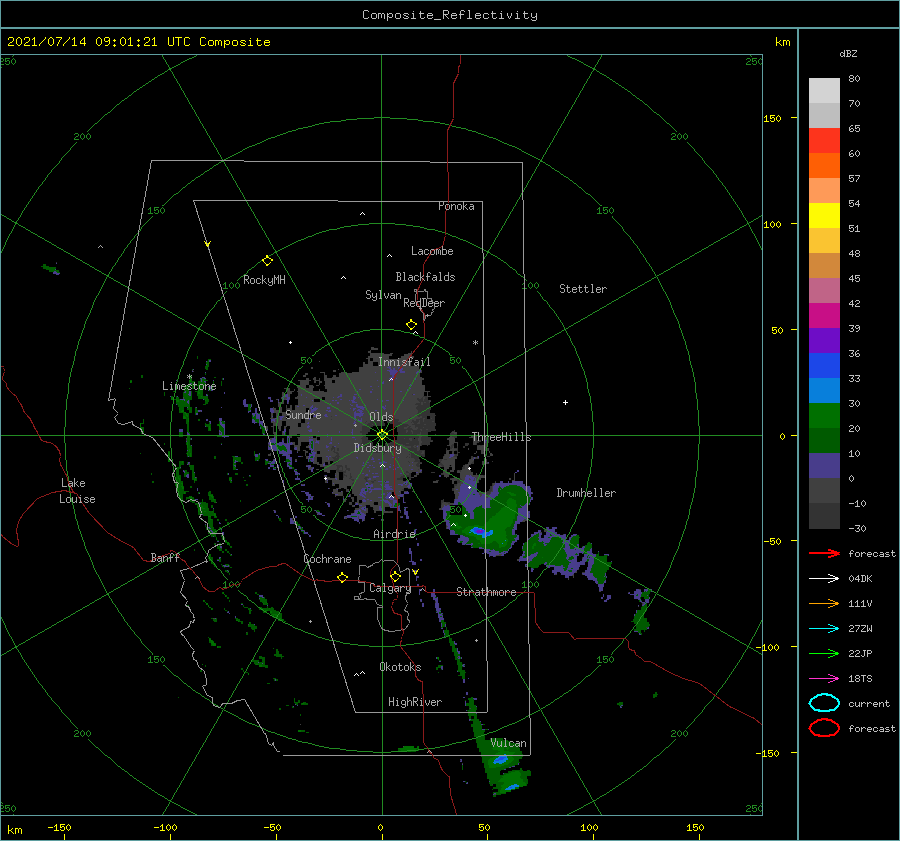
Task: Select the blue 36–33 dBZ swatch
Action: pyautogui.click(x=824, y=365)
